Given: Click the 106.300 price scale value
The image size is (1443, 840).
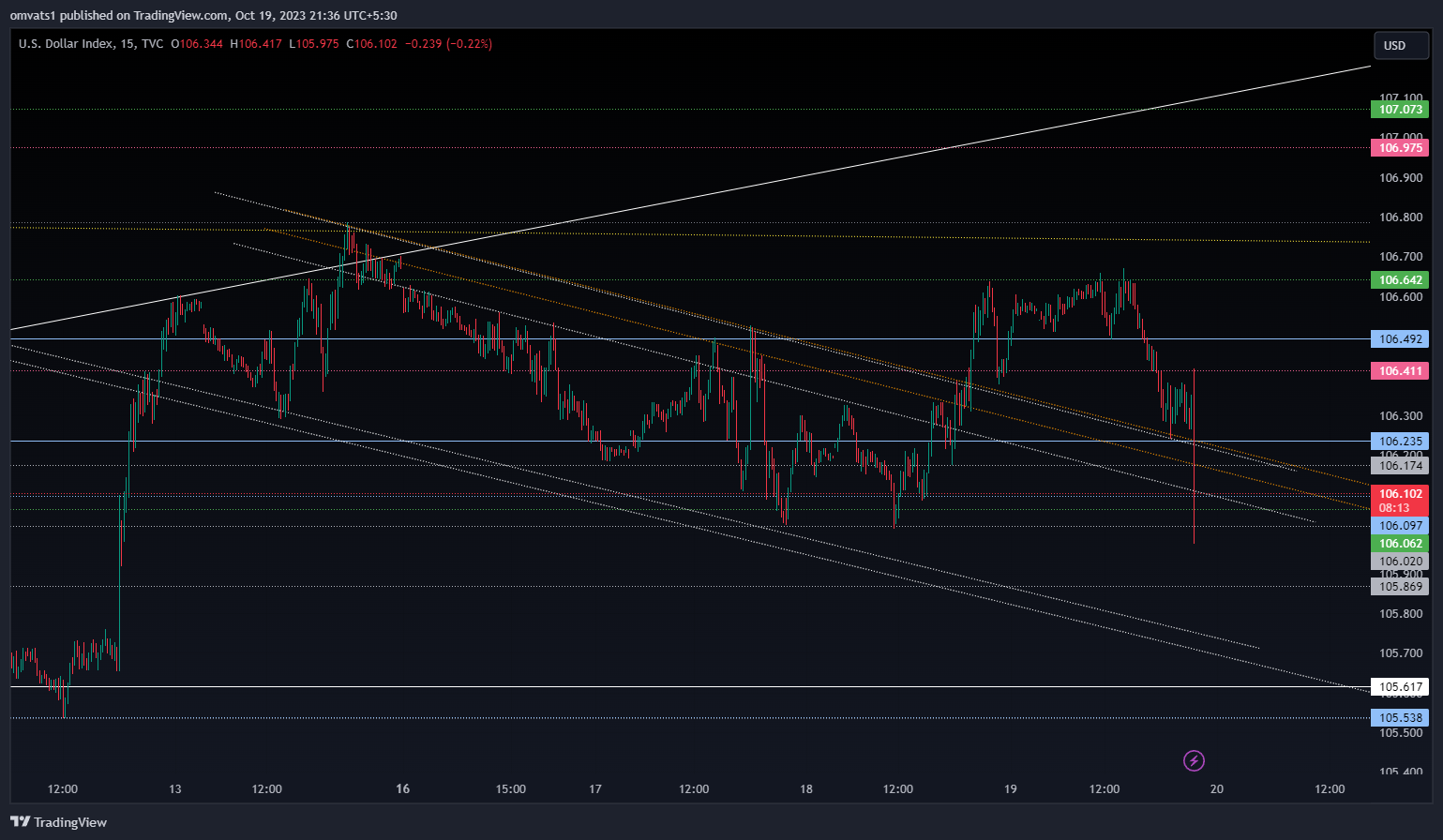Looking at the screenshot, I should point(1401,416).
